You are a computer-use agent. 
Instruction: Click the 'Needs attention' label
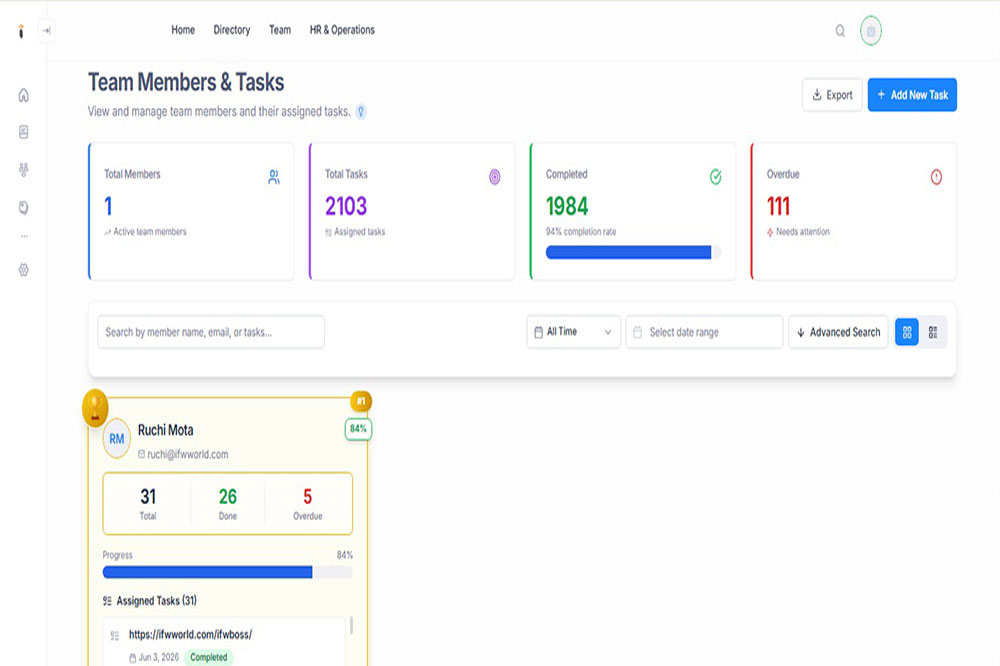click(x=803, y=232)
